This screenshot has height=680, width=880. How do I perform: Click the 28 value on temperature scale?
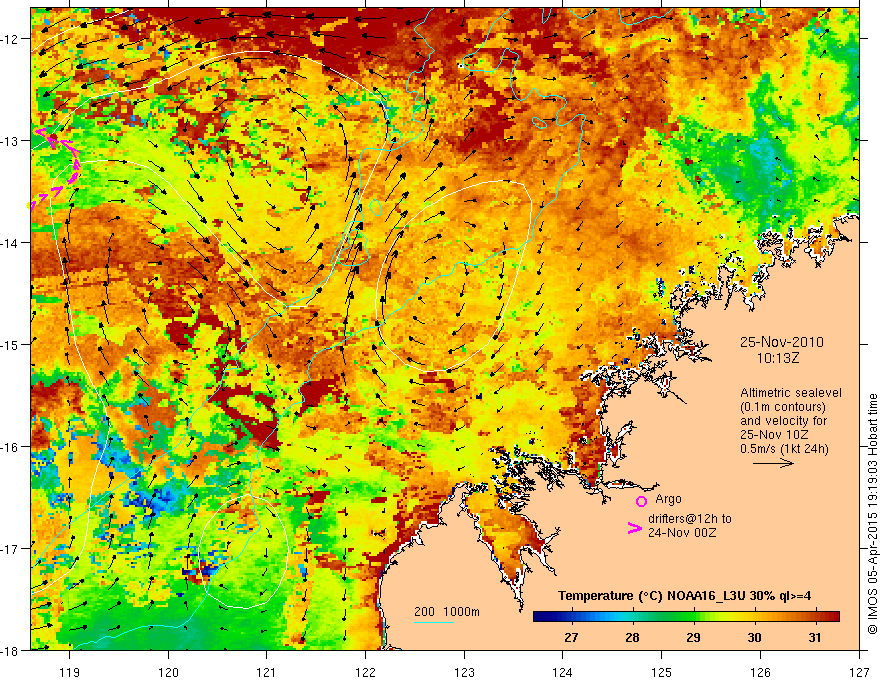(x=632, y=637)
